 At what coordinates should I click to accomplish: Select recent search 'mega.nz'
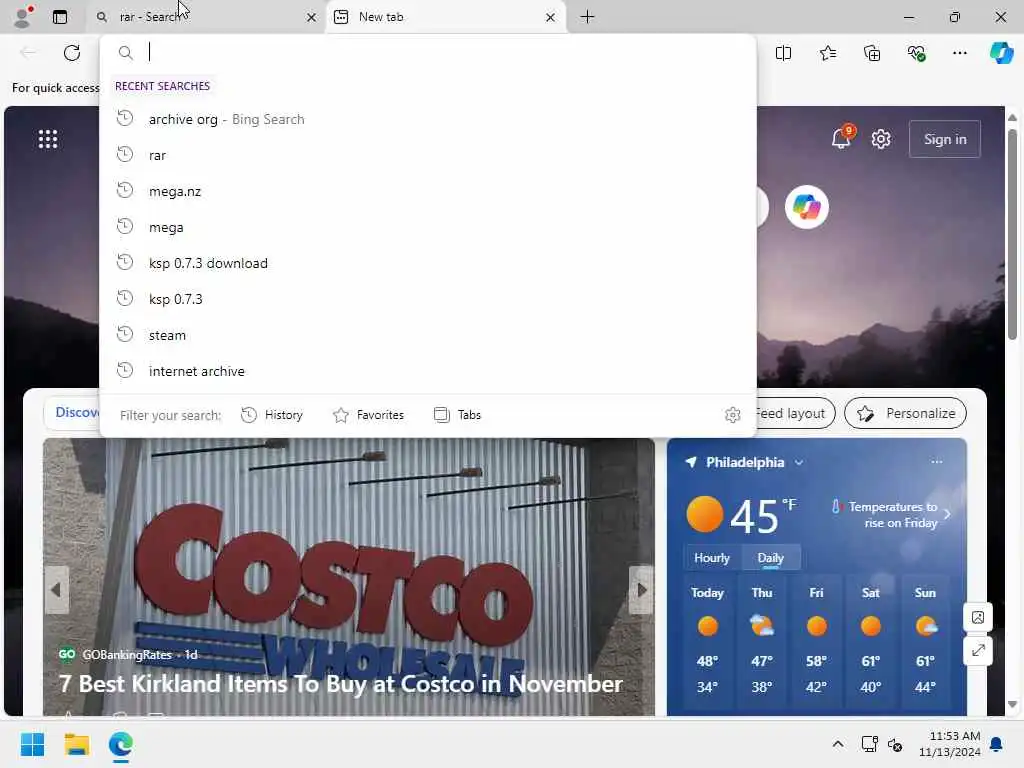tap(428, 191)
